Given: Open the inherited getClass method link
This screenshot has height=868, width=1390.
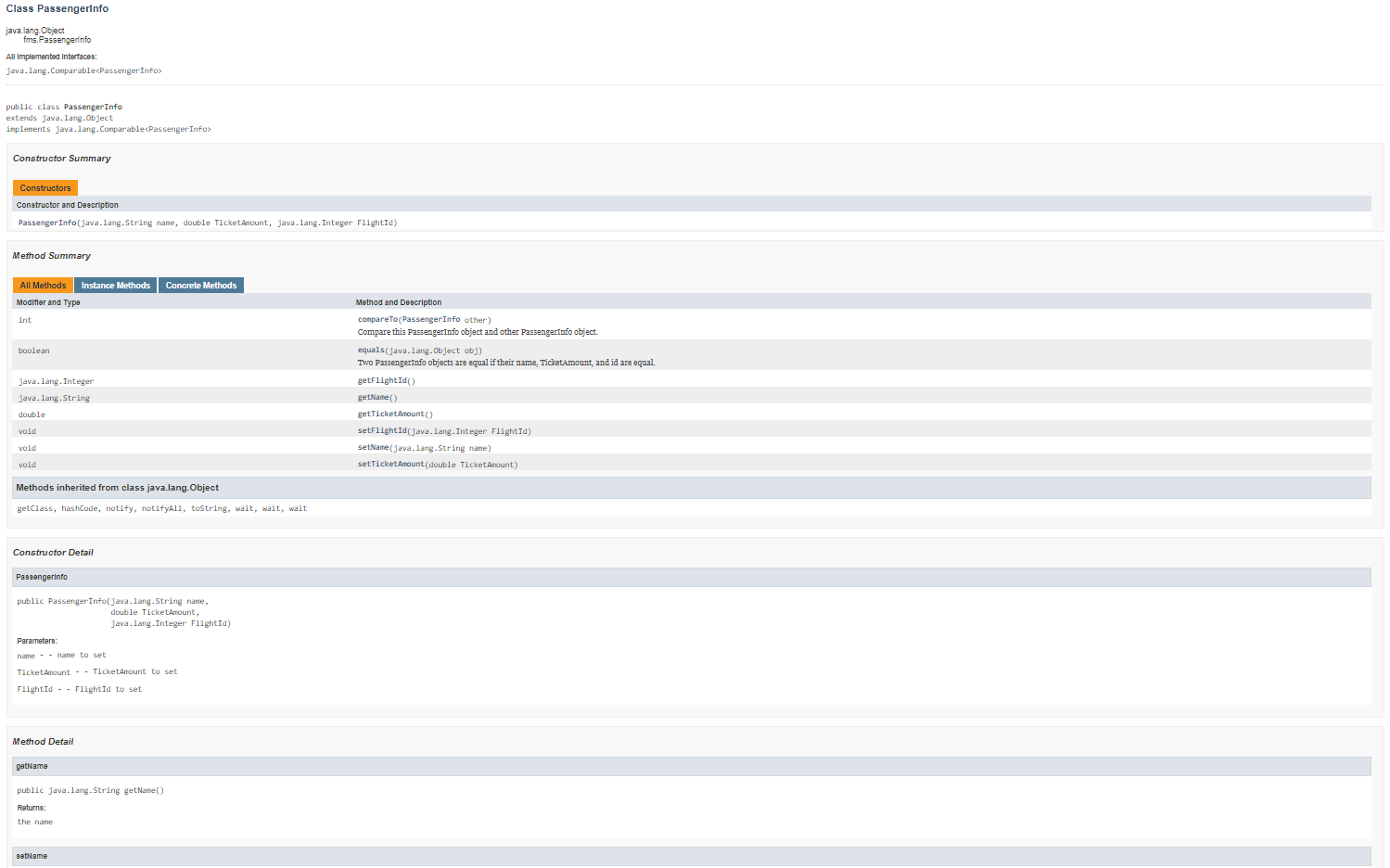Looking at the screenshot, I should tap(34, 507).
